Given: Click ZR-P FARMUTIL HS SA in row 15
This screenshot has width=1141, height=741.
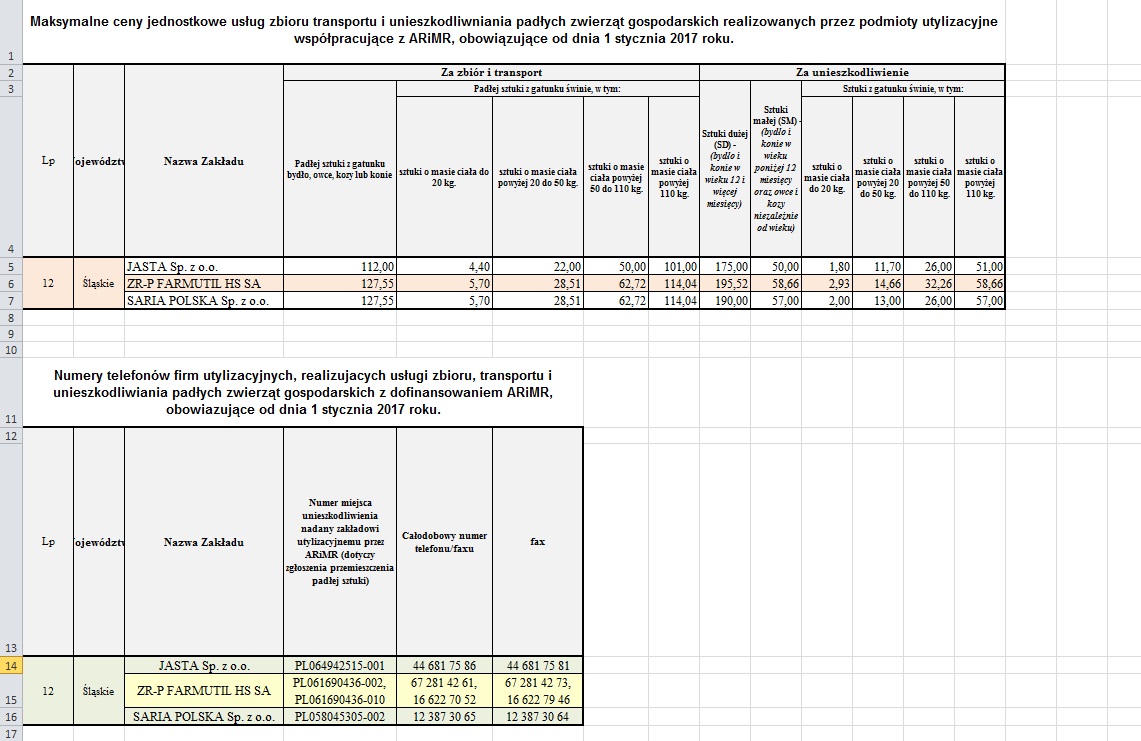Looking at the screenshot, I should tap(204, 691).
